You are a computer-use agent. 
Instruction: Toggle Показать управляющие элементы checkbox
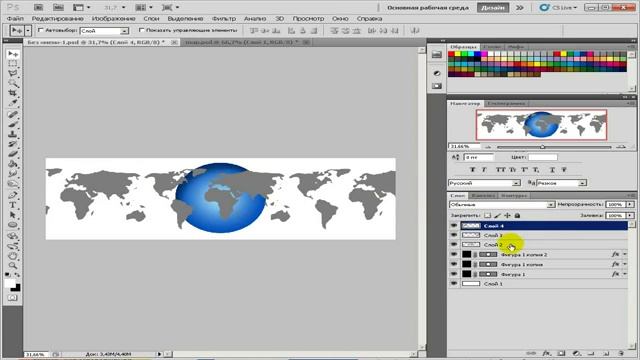(141, 30)
